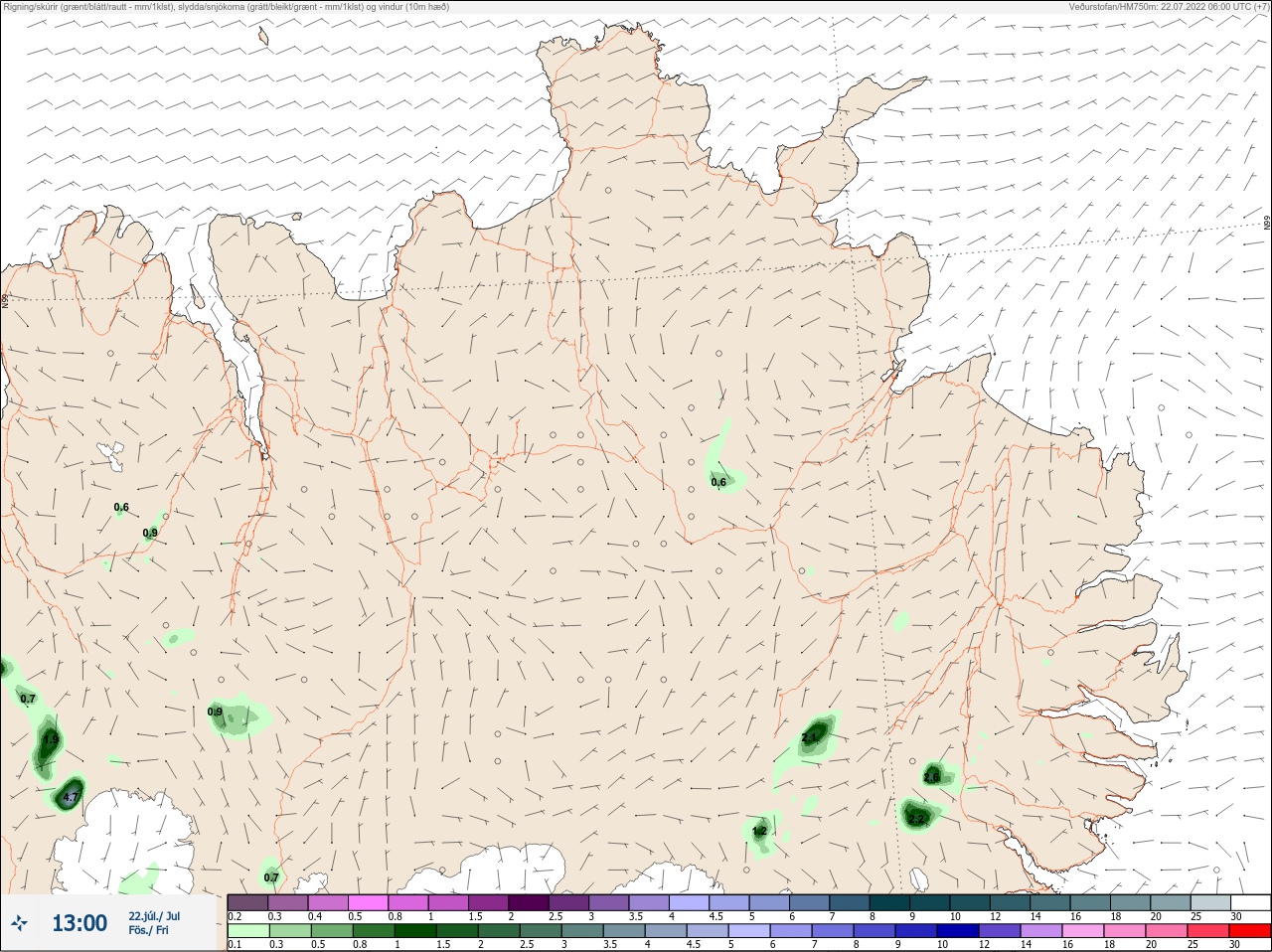This screenshot has width=1272, height=952.
Task: Click the '0.2' legend scale label
Action: click(235, 916)
